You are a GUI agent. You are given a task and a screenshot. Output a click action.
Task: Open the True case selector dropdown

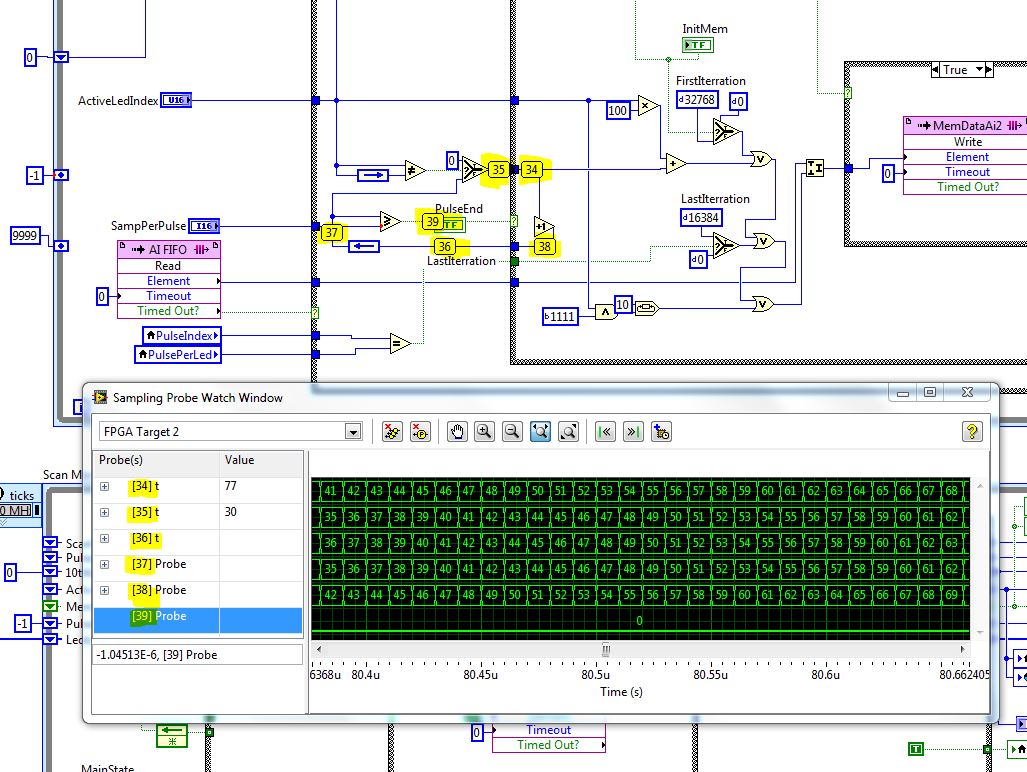click(979, 69)
